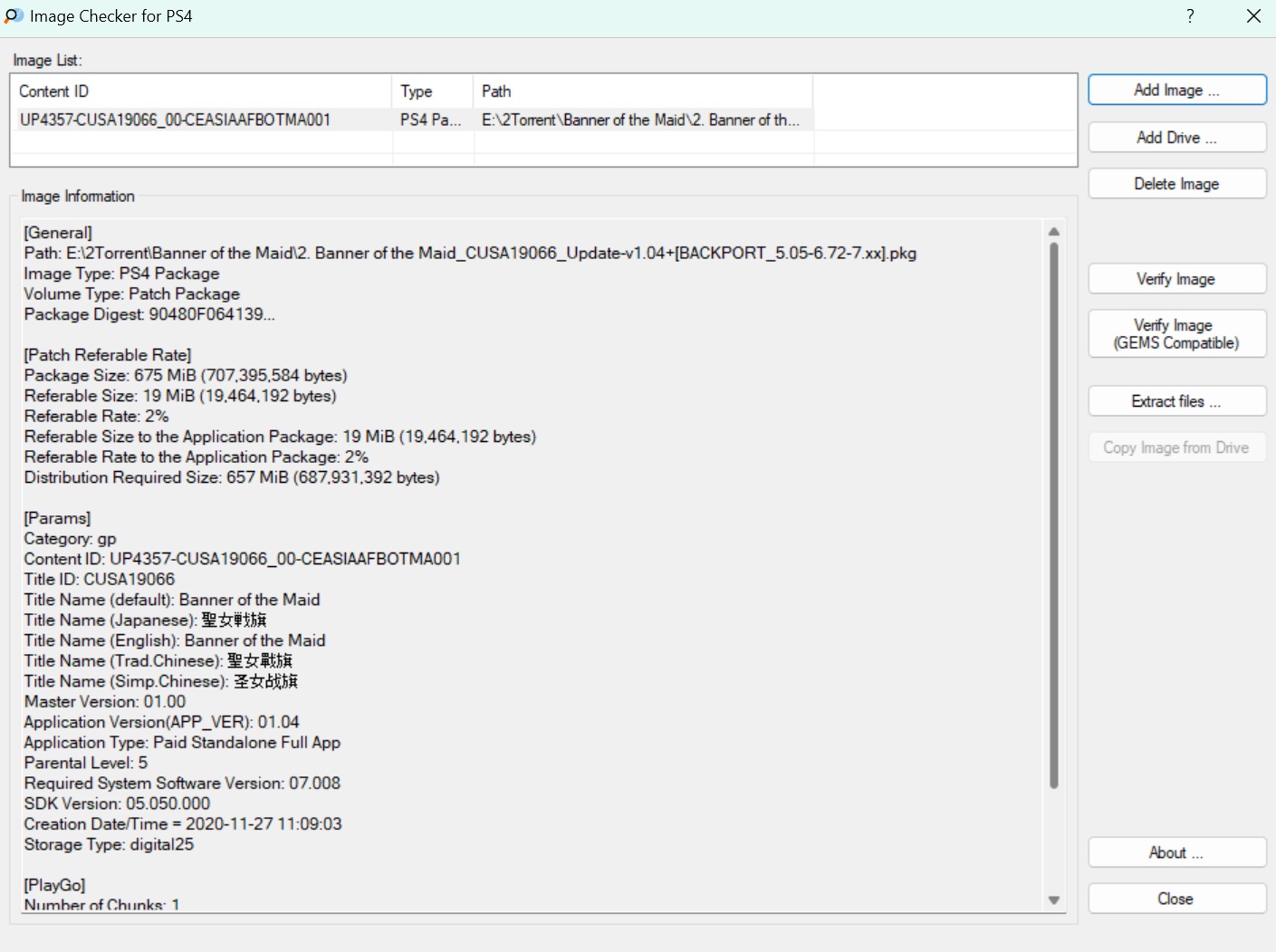Click the Path column header

(x=642, y=91)
